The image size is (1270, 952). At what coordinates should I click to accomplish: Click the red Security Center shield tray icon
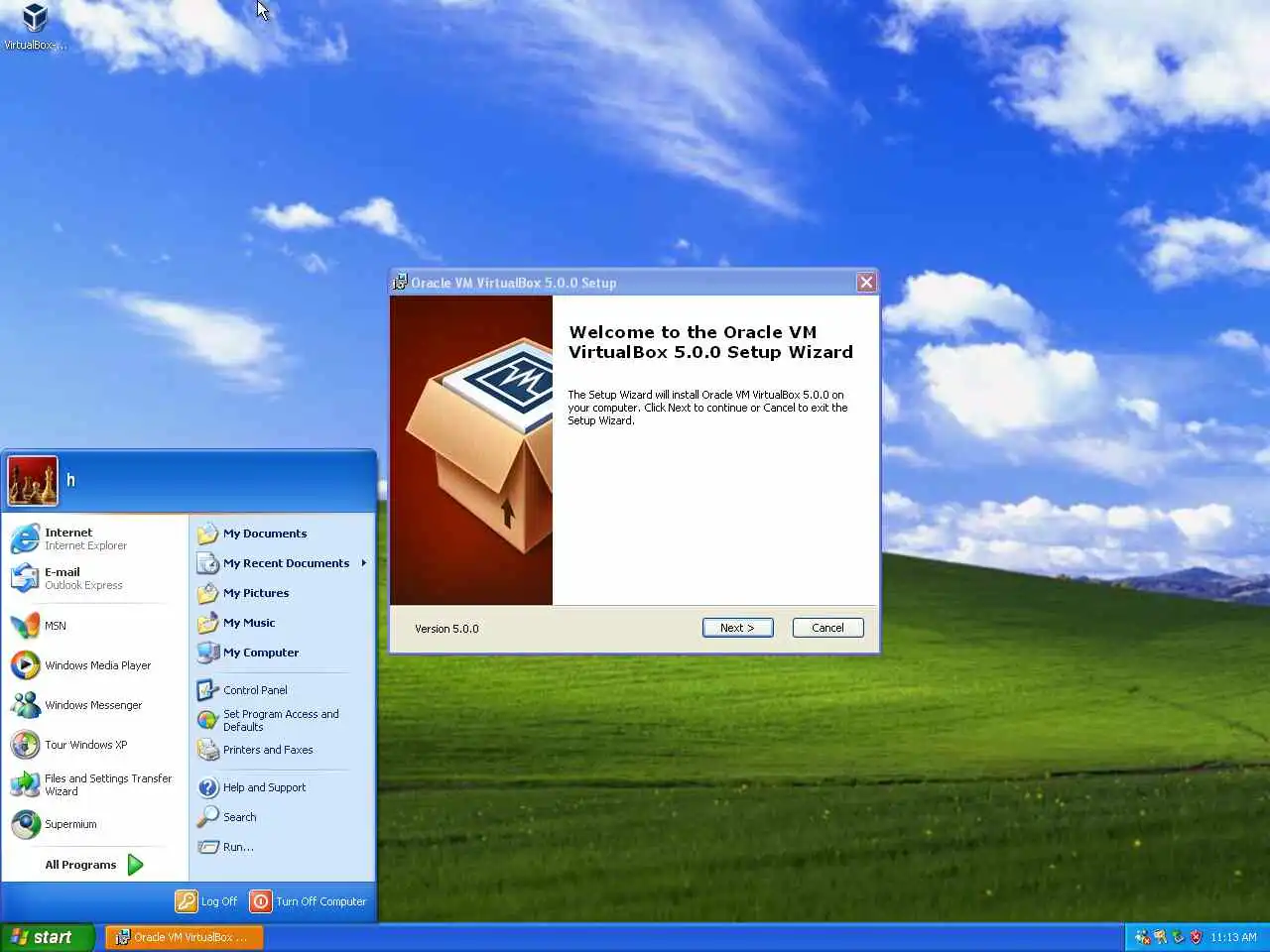click(1196, 937)
